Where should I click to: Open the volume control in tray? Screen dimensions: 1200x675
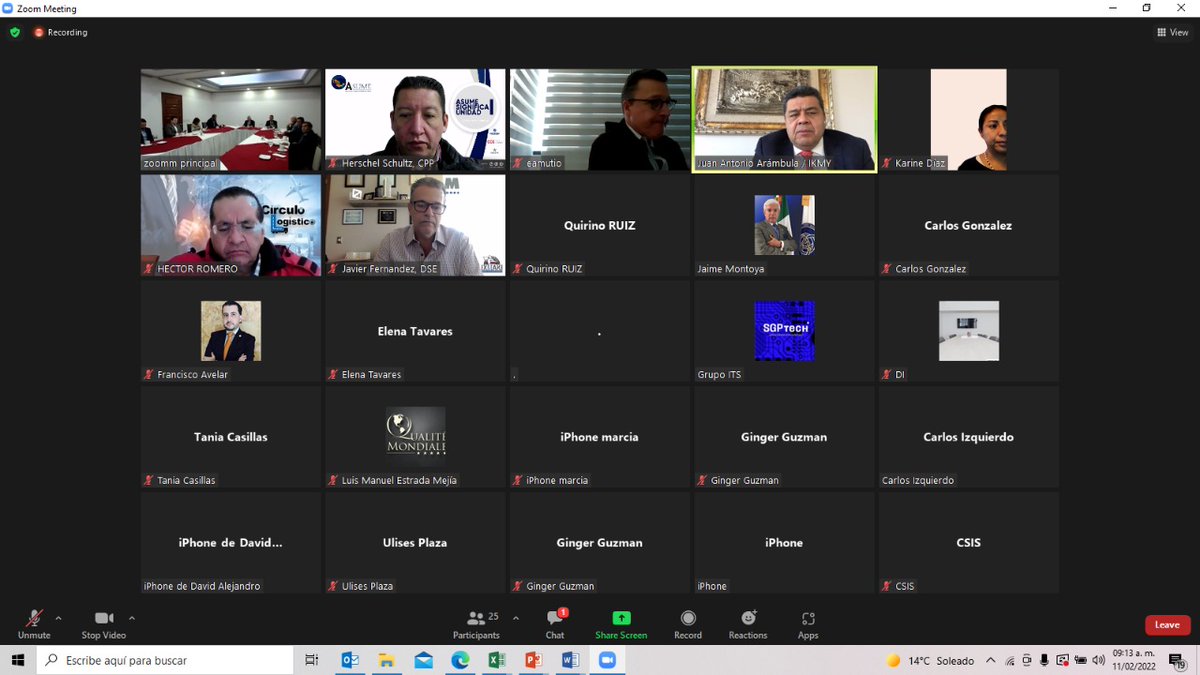[x=1099, y=661]
